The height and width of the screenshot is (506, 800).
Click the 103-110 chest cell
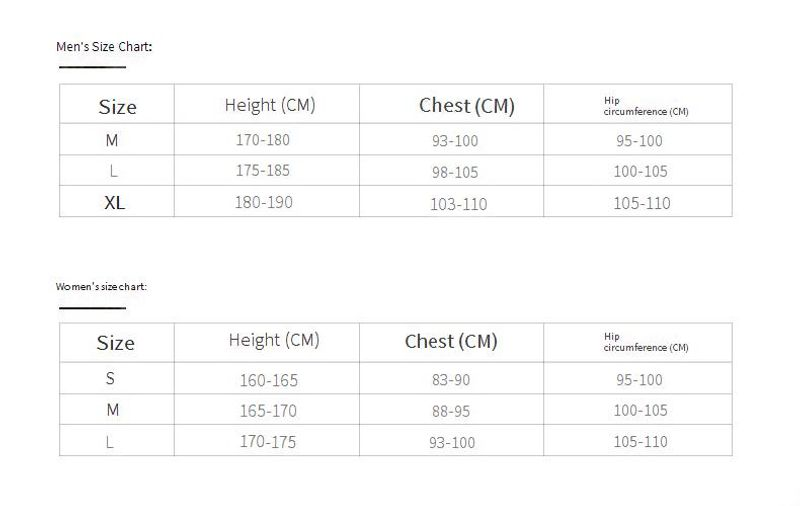pyautogui.click(x=458, y=204)
